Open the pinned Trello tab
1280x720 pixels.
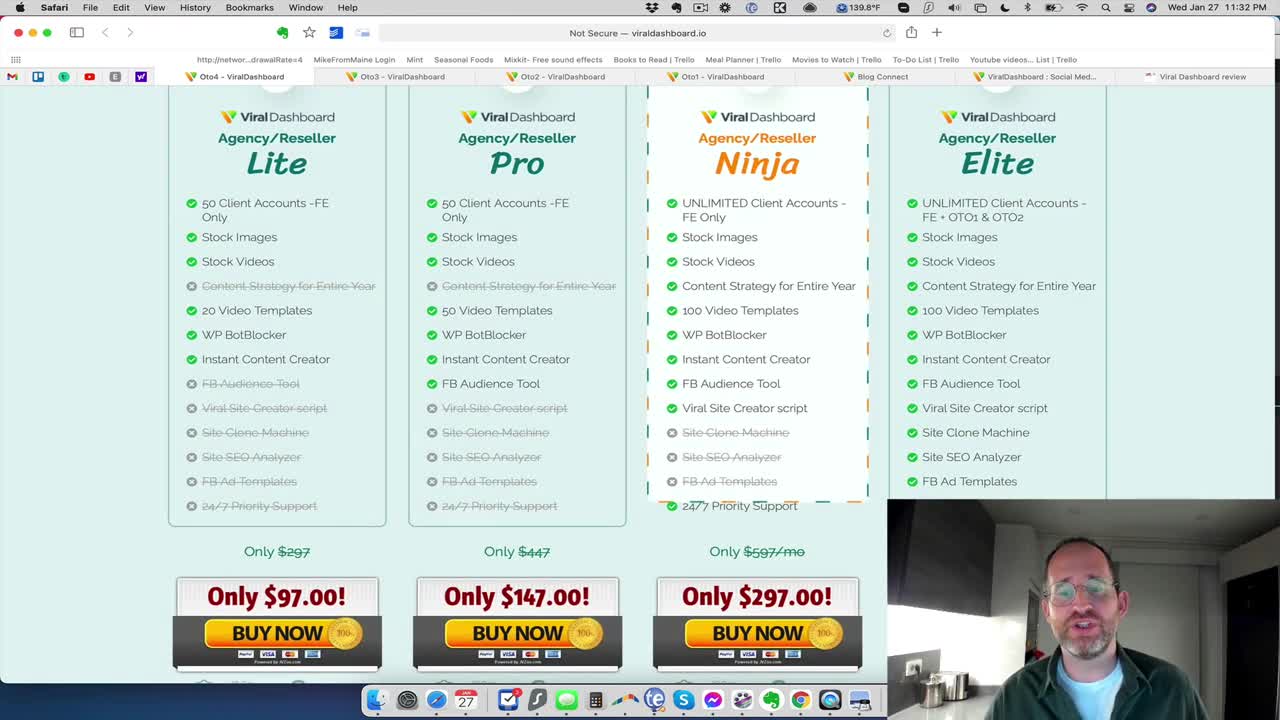(38, 76)
